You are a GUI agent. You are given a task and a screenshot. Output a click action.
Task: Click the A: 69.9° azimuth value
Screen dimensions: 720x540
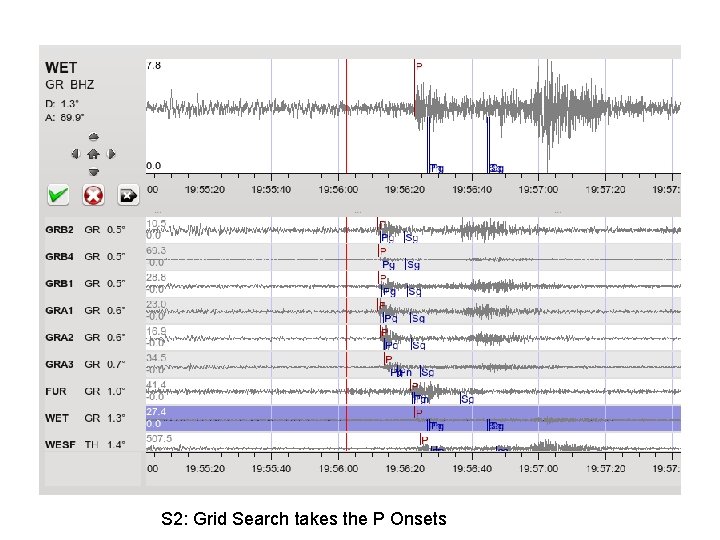(64, 118)
